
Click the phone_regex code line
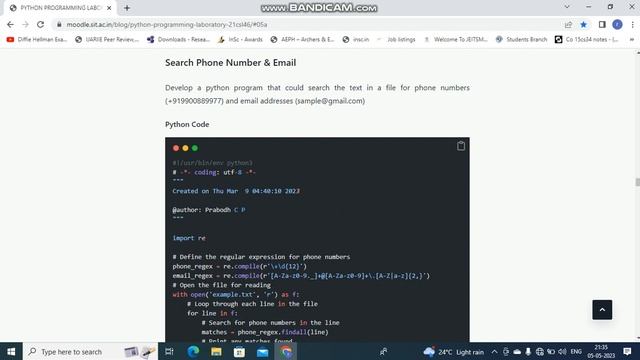pyautogui.click(x=240, y=266)
